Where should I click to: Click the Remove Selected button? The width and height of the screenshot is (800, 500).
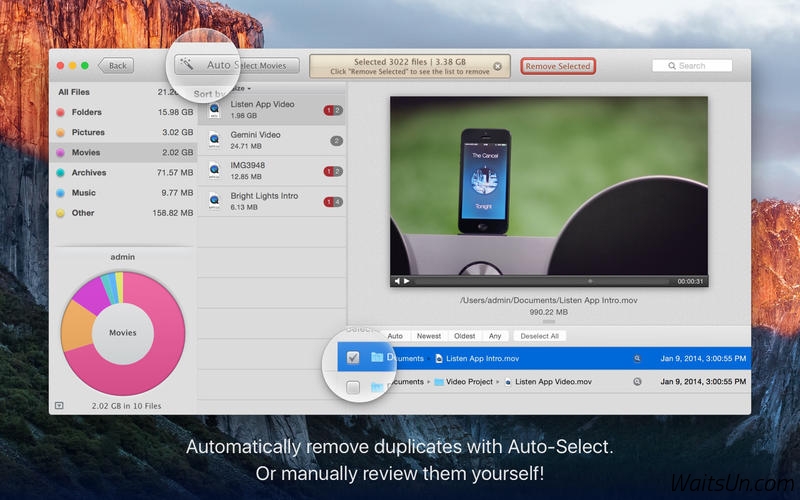tap(558, 66)
